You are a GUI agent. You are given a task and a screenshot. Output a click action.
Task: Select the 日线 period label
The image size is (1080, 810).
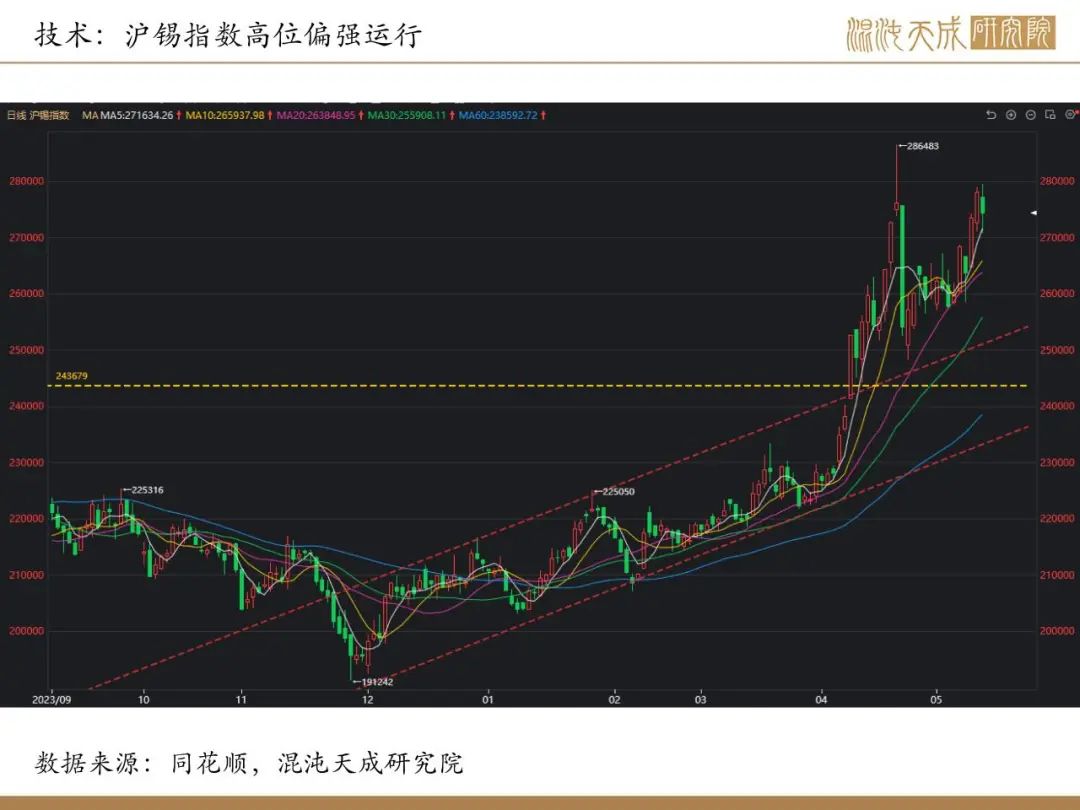pos(17,115)
